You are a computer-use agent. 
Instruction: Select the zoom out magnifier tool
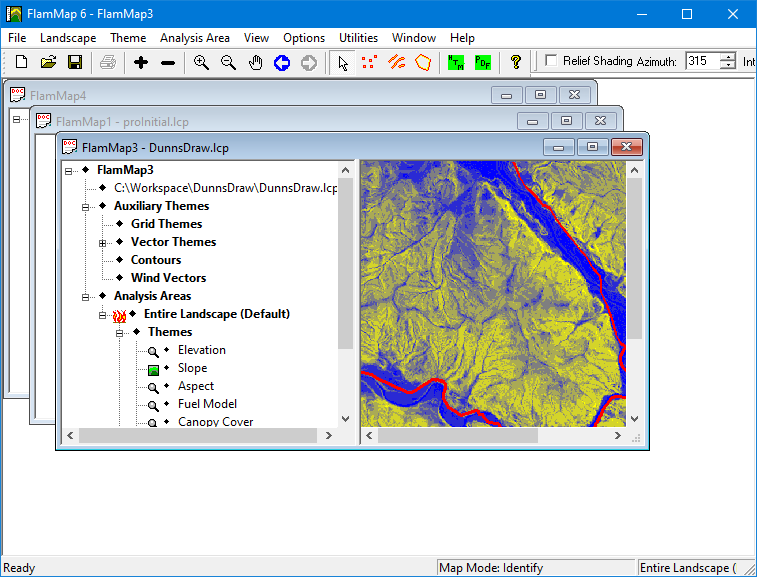(228, 62)
